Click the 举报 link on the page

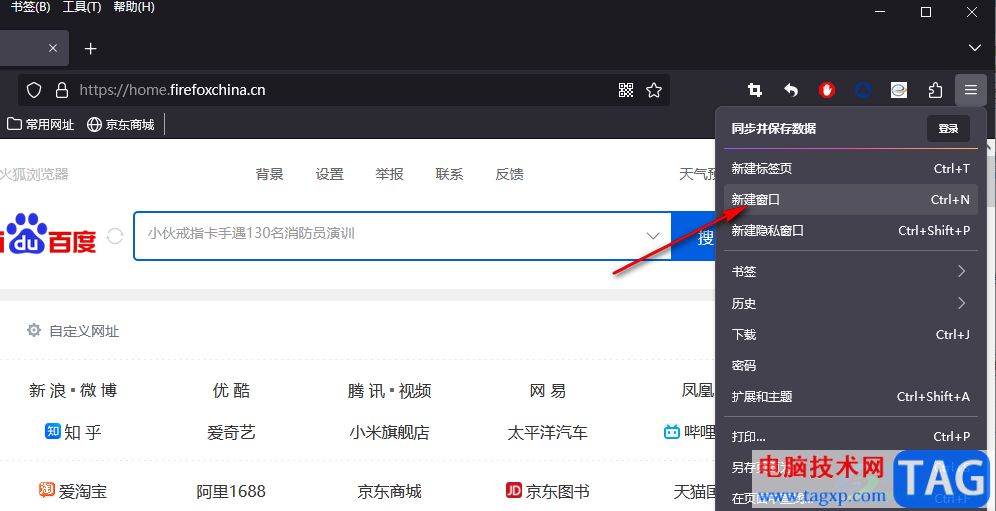pyautogui.click(x=389, y=174)
